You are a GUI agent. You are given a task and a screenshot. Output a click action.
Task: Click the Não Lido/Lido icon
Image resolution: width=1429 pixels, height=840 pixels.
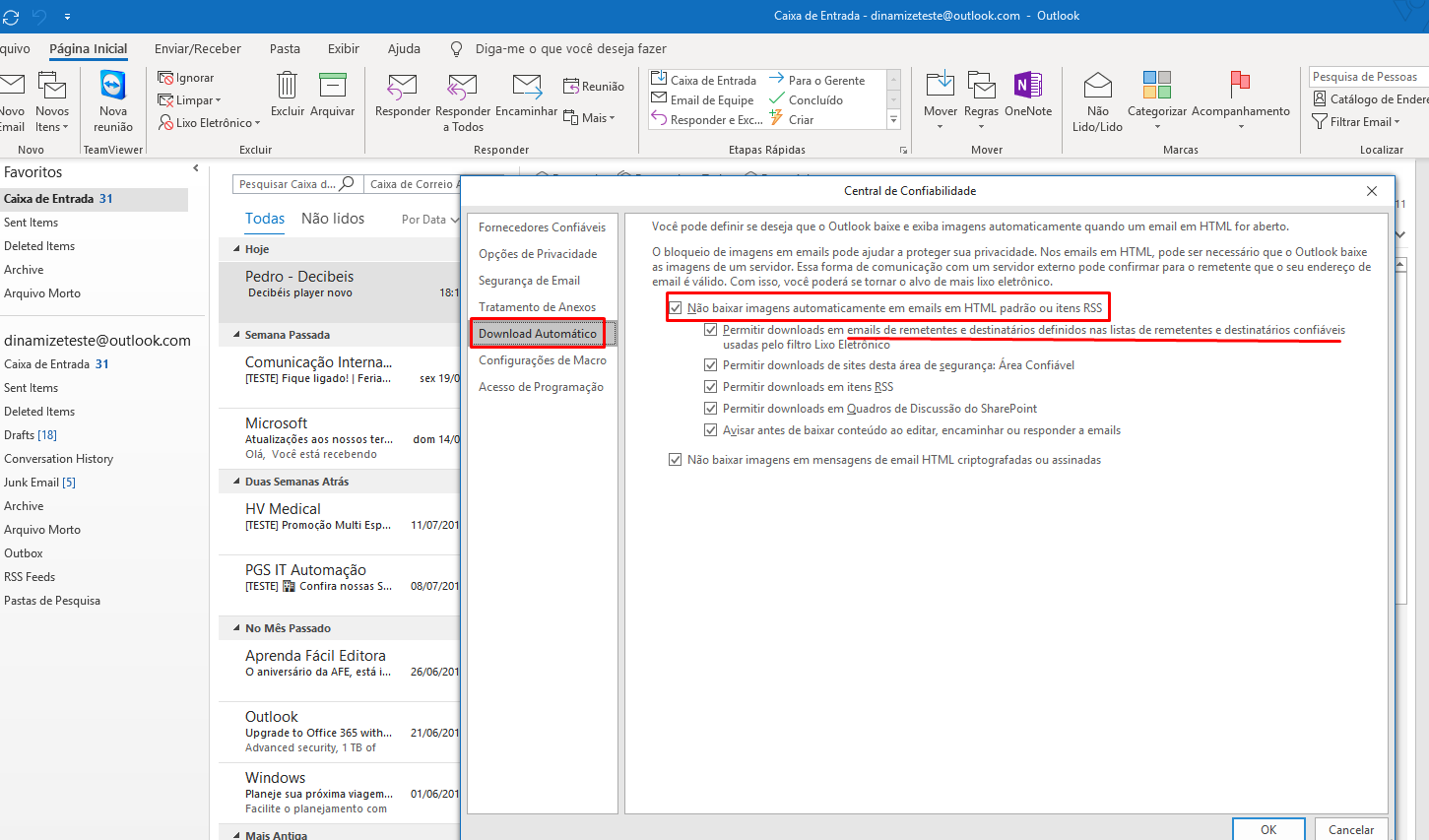[1097, 85]
